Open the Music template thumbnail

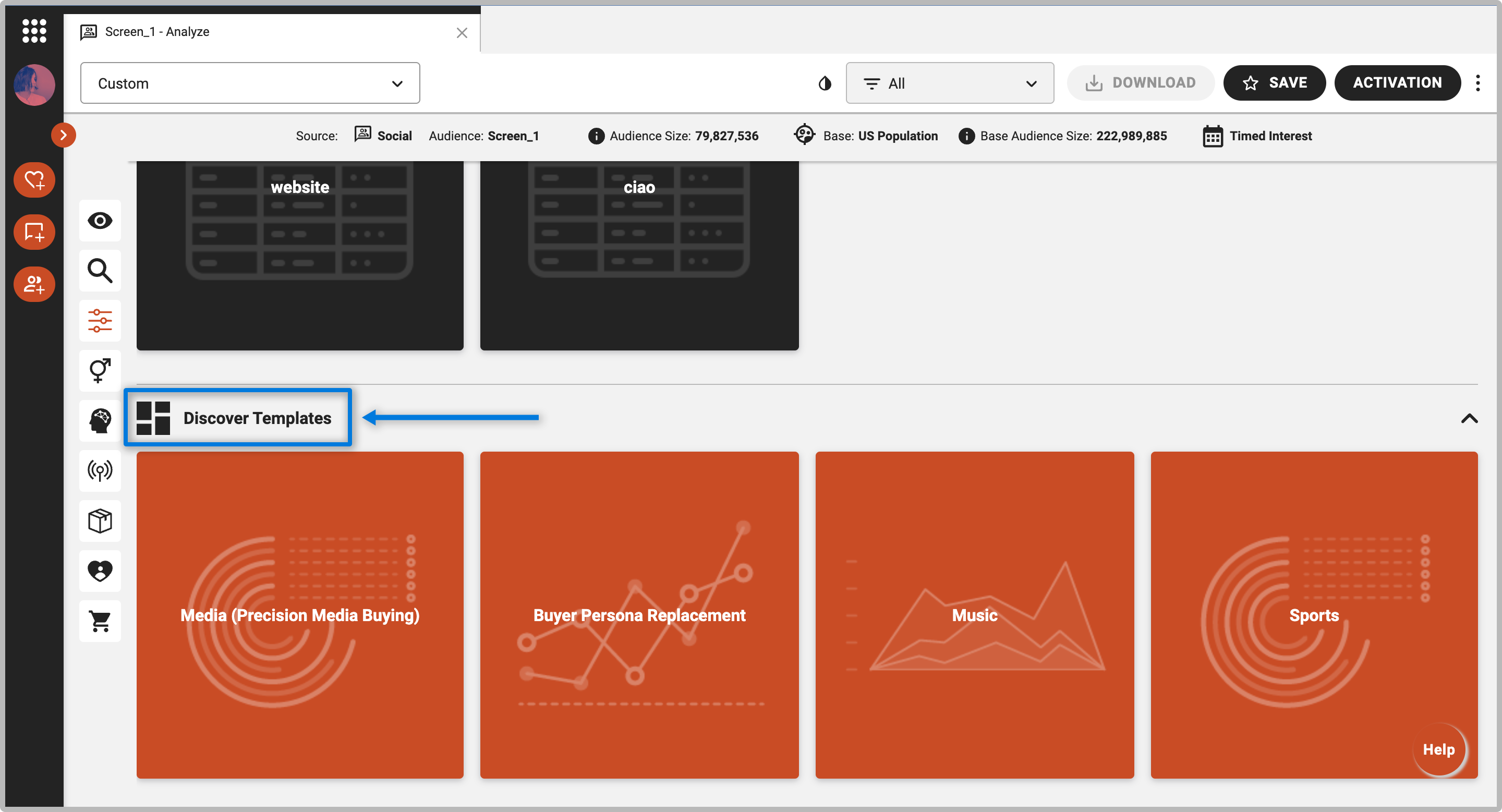(974, 615)
